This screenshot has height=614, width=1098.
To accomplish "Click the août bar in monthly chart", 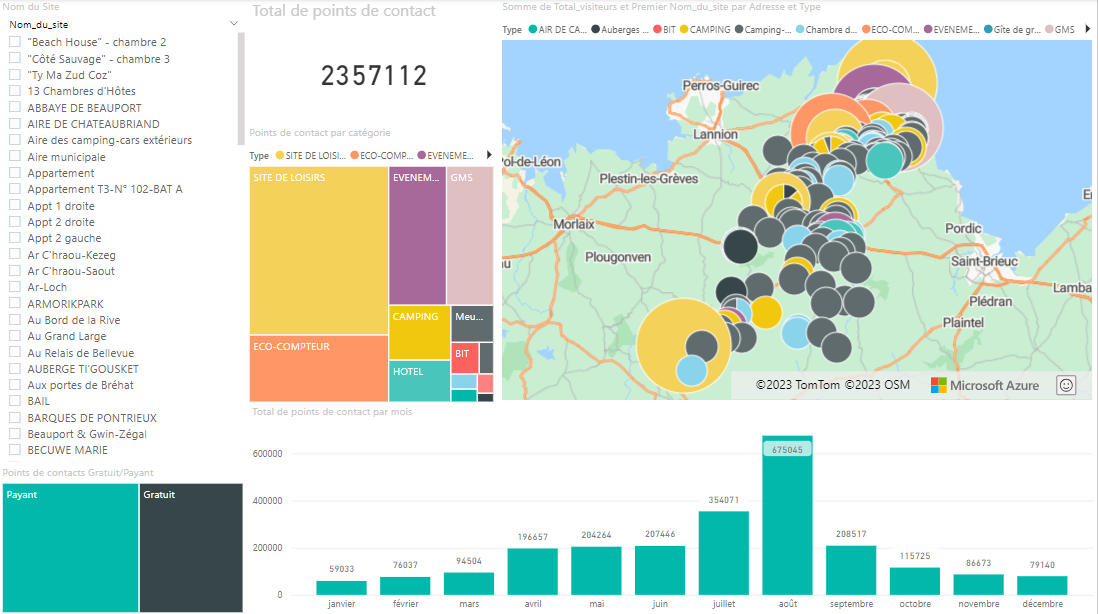I will pos(787,515).
